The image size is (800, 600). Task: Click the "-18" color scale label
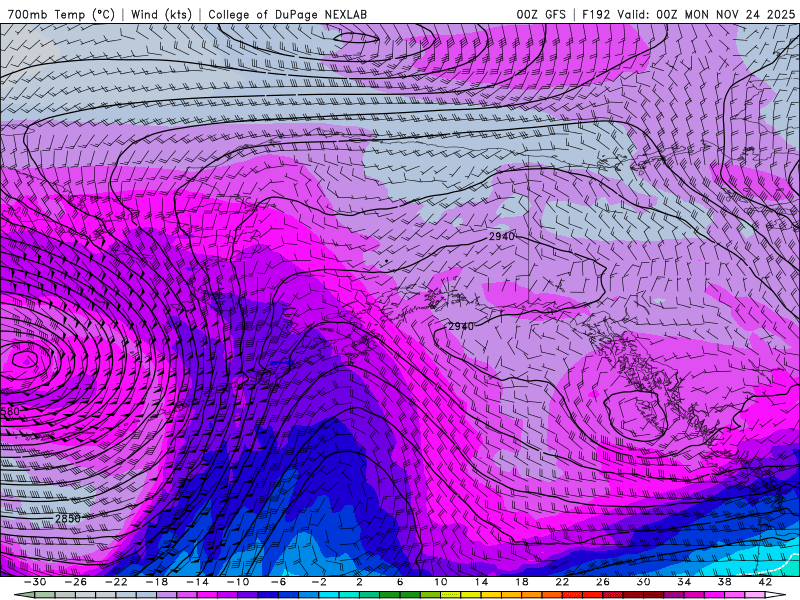pyautogui.click(x=157, y=582)
